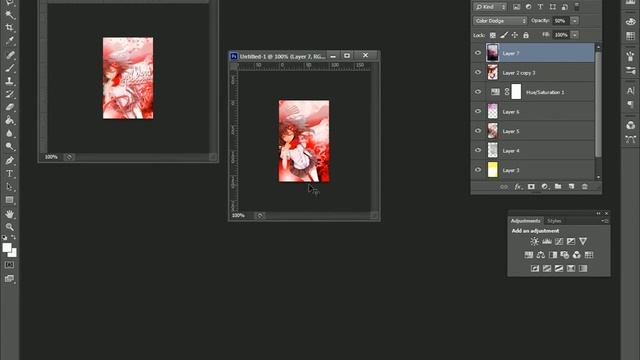The image size is (640, 360).
Task: Add Color Balance adjustment
Action: click(541, 255)
